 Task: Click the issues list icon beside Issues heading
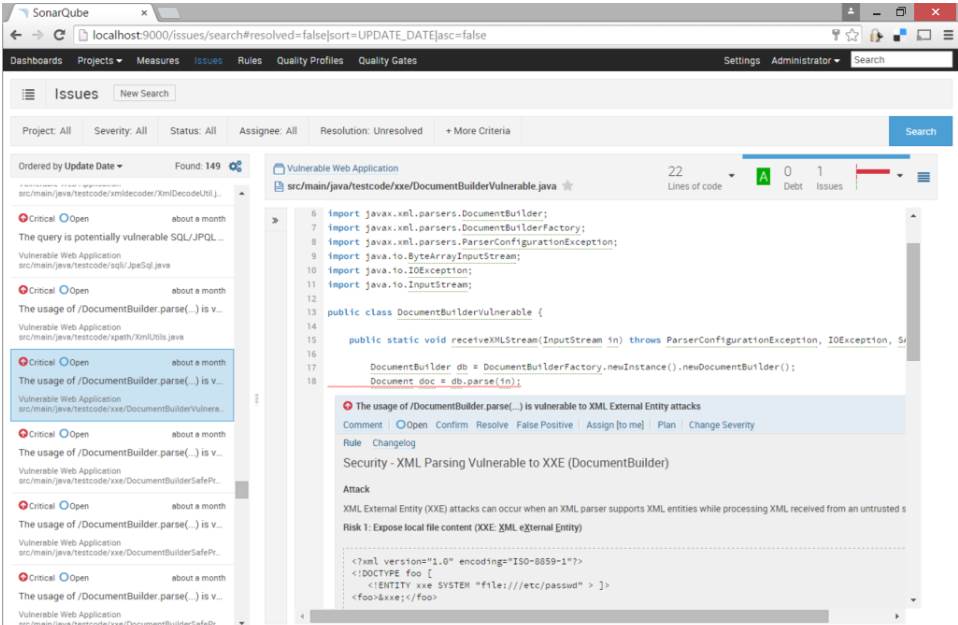tap(29, 94)
